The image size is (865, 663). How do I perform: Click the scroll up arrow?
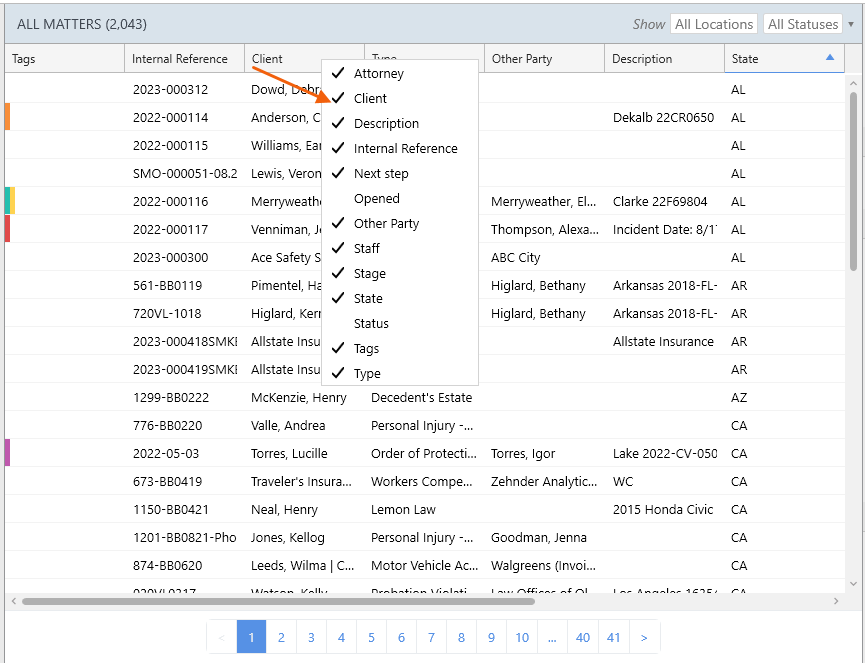click(x=853, y=83)
